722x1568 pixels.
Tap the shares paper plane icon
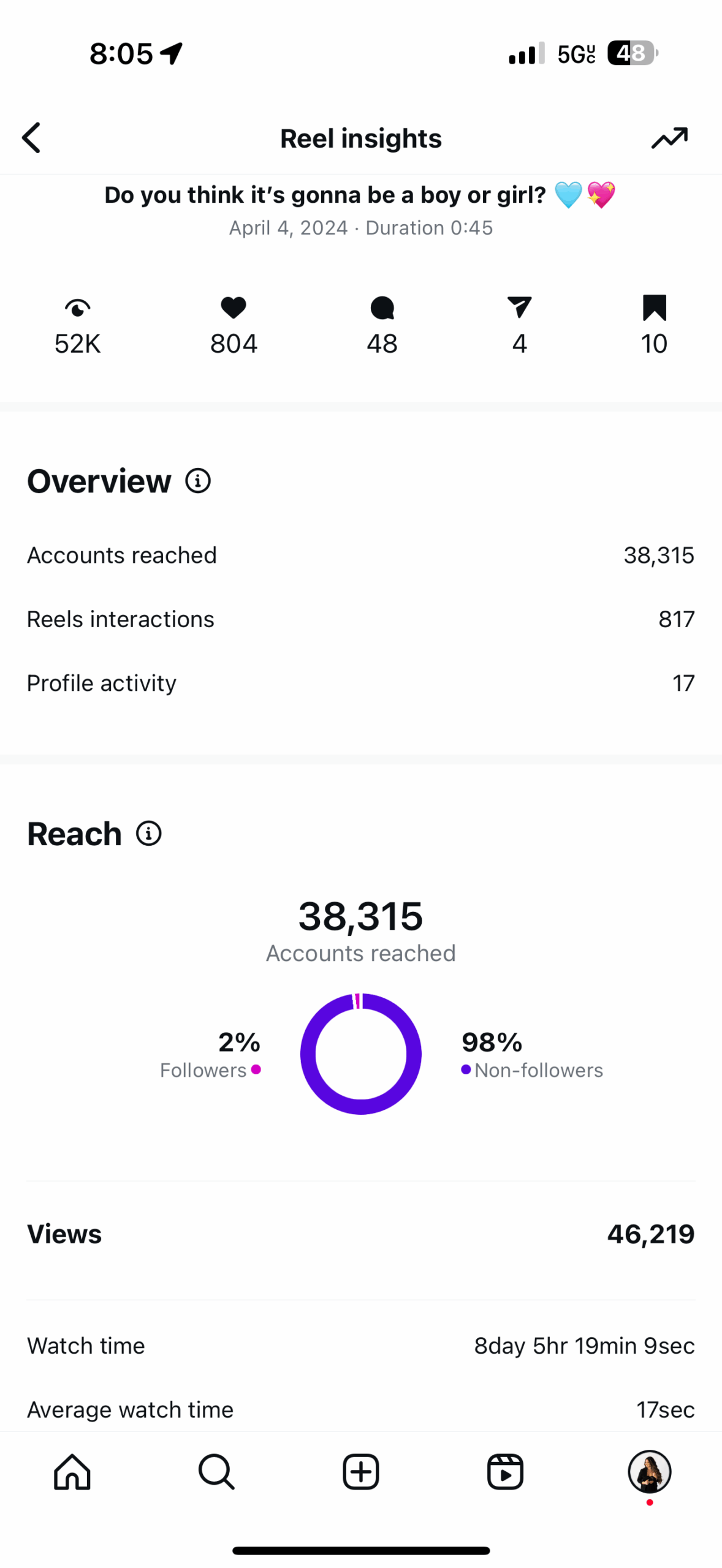(519, 307)
